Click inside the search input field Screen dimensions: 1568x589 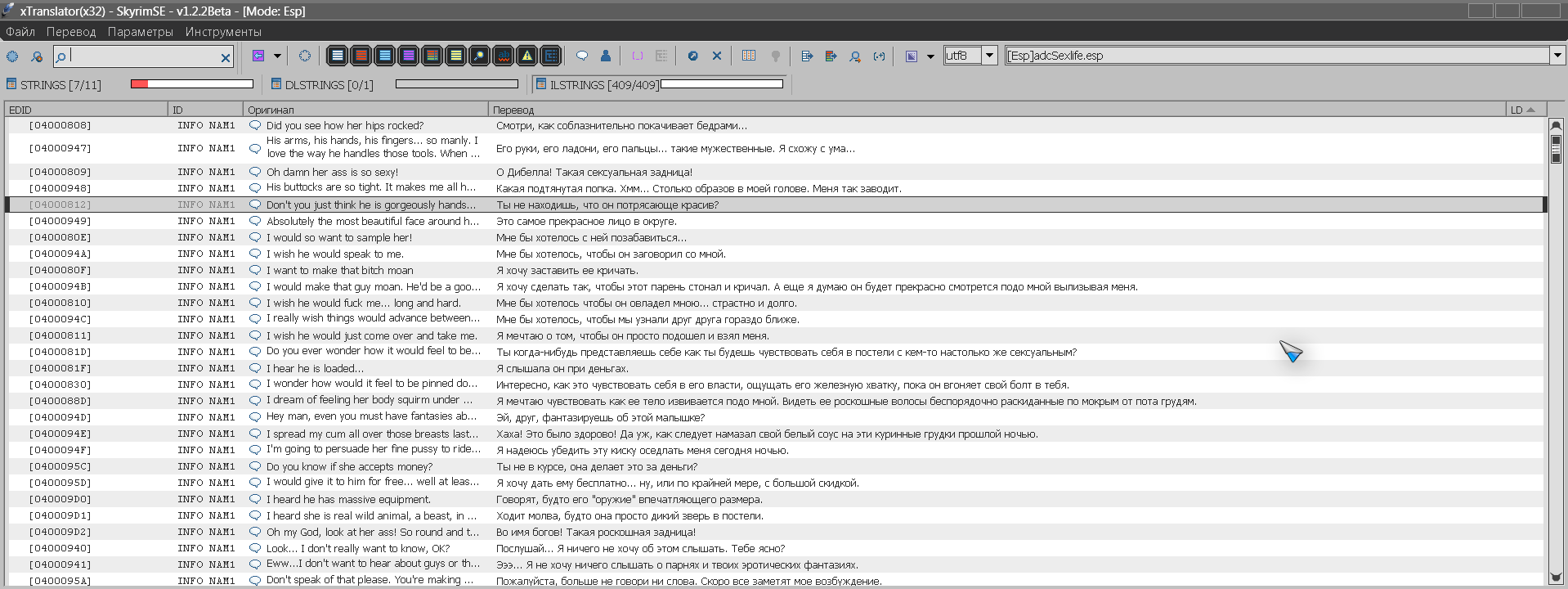144,56
